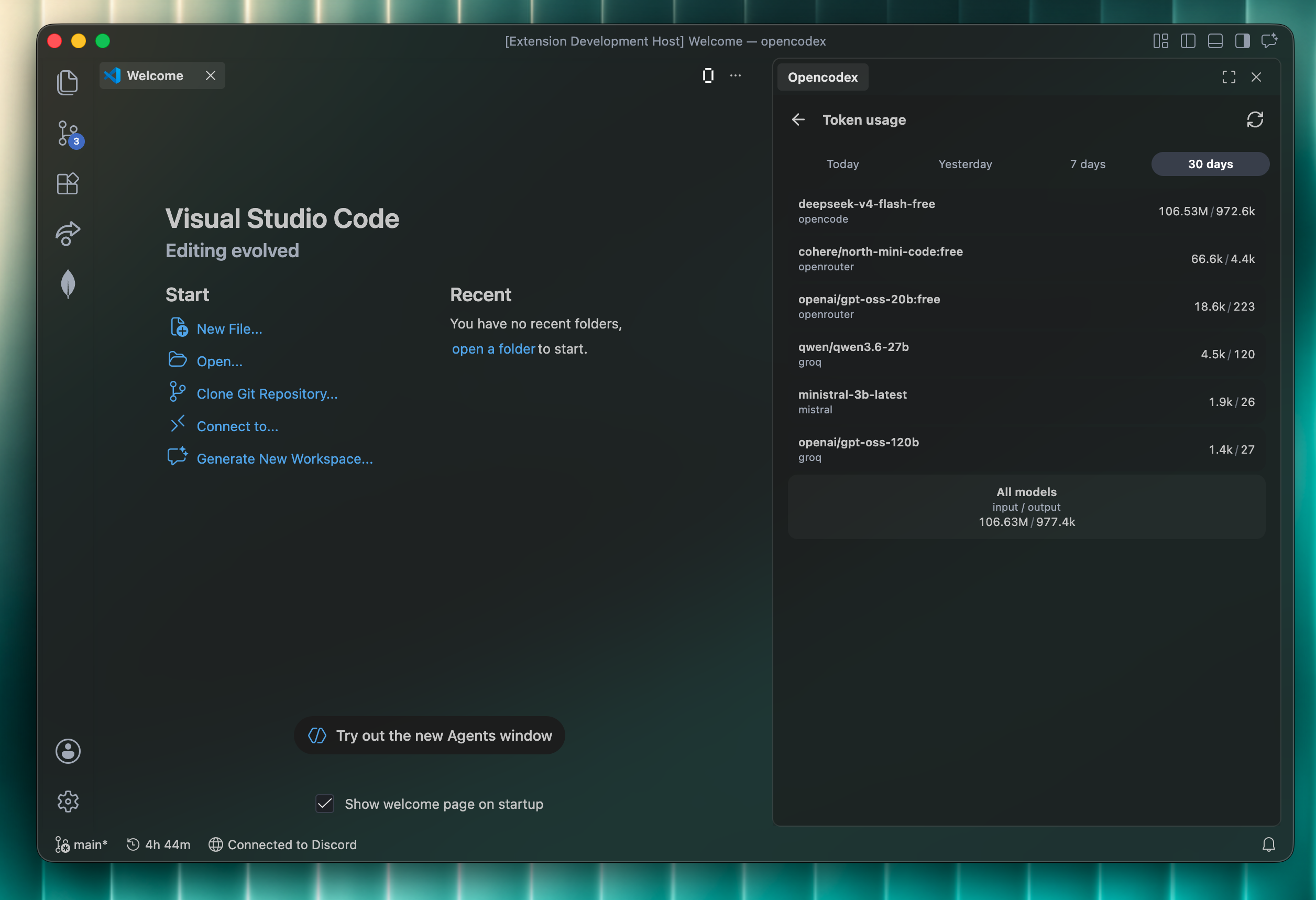Viewport: 1316px width, 900px height.
Task: Click the open a folder link
Action: pyautogui.click(x=493, y=349)
